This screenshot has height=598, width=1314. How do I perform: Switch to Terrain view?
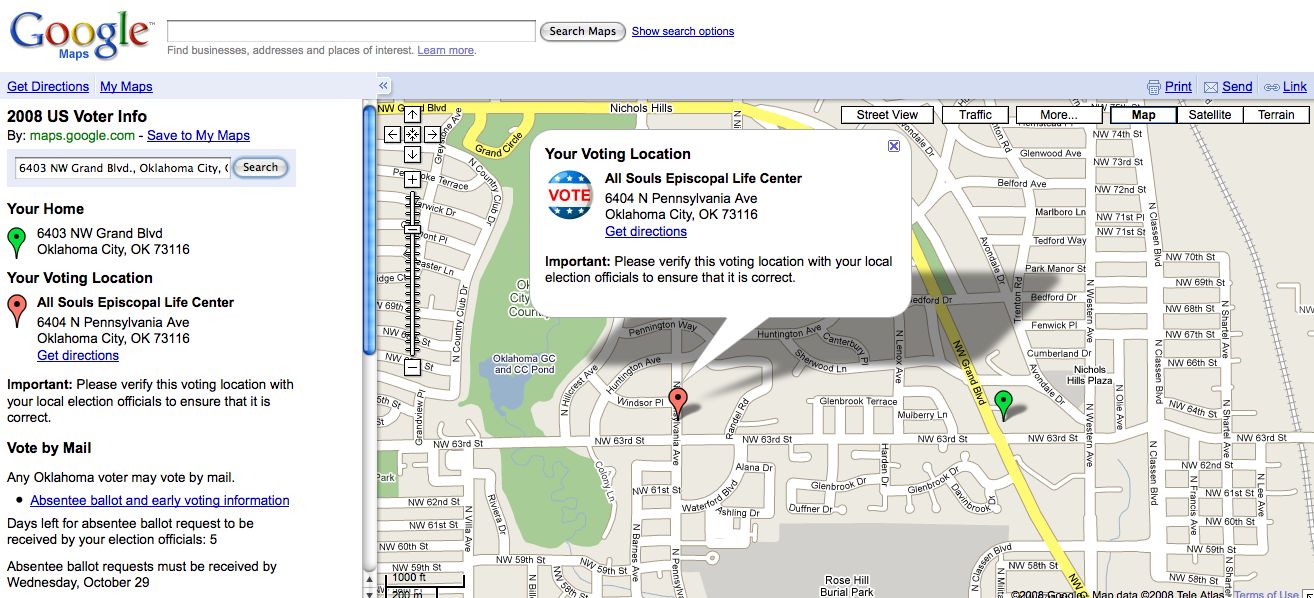[x=1276, y=115]
